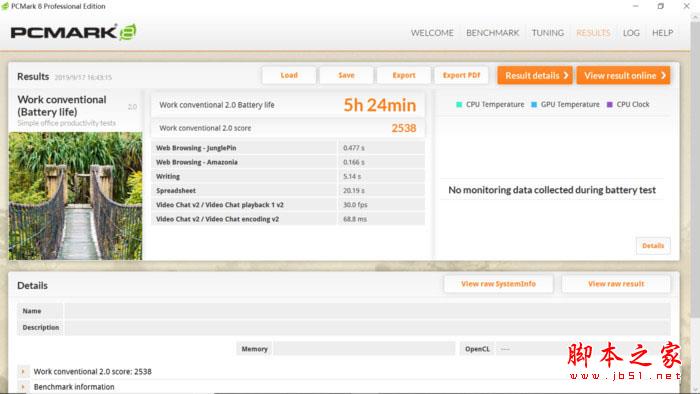Click the 5h 24min battery life value
This screenshot has height=394, width=700.
click(379, 105)
